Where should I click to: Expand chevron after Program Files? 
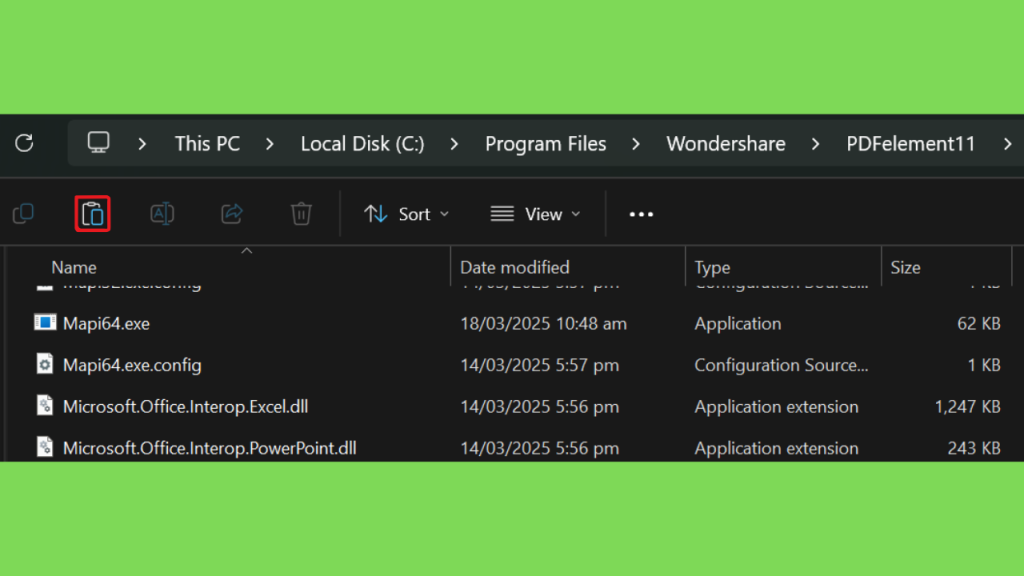636,144
